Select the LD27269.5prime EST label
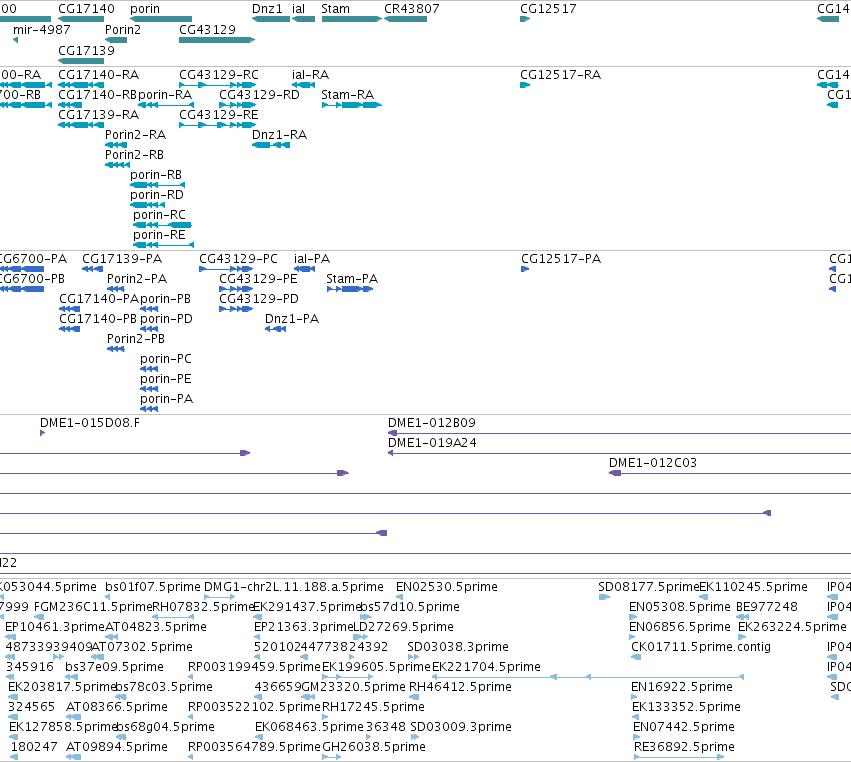Image resolution: width=851 pixels, height=762 pixels. [403, 627]
